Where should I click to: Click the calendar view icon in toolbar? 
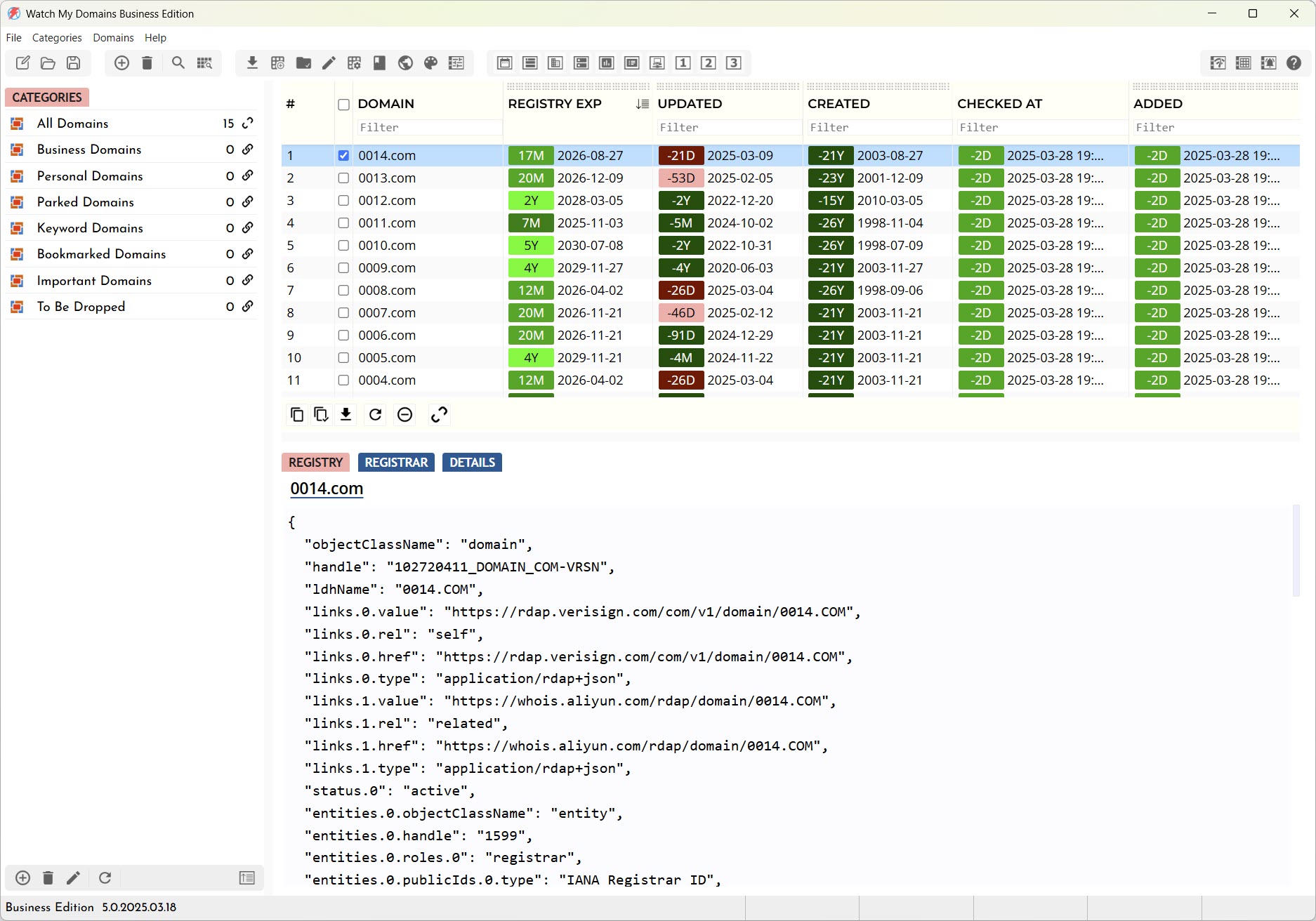coord(504,63)
